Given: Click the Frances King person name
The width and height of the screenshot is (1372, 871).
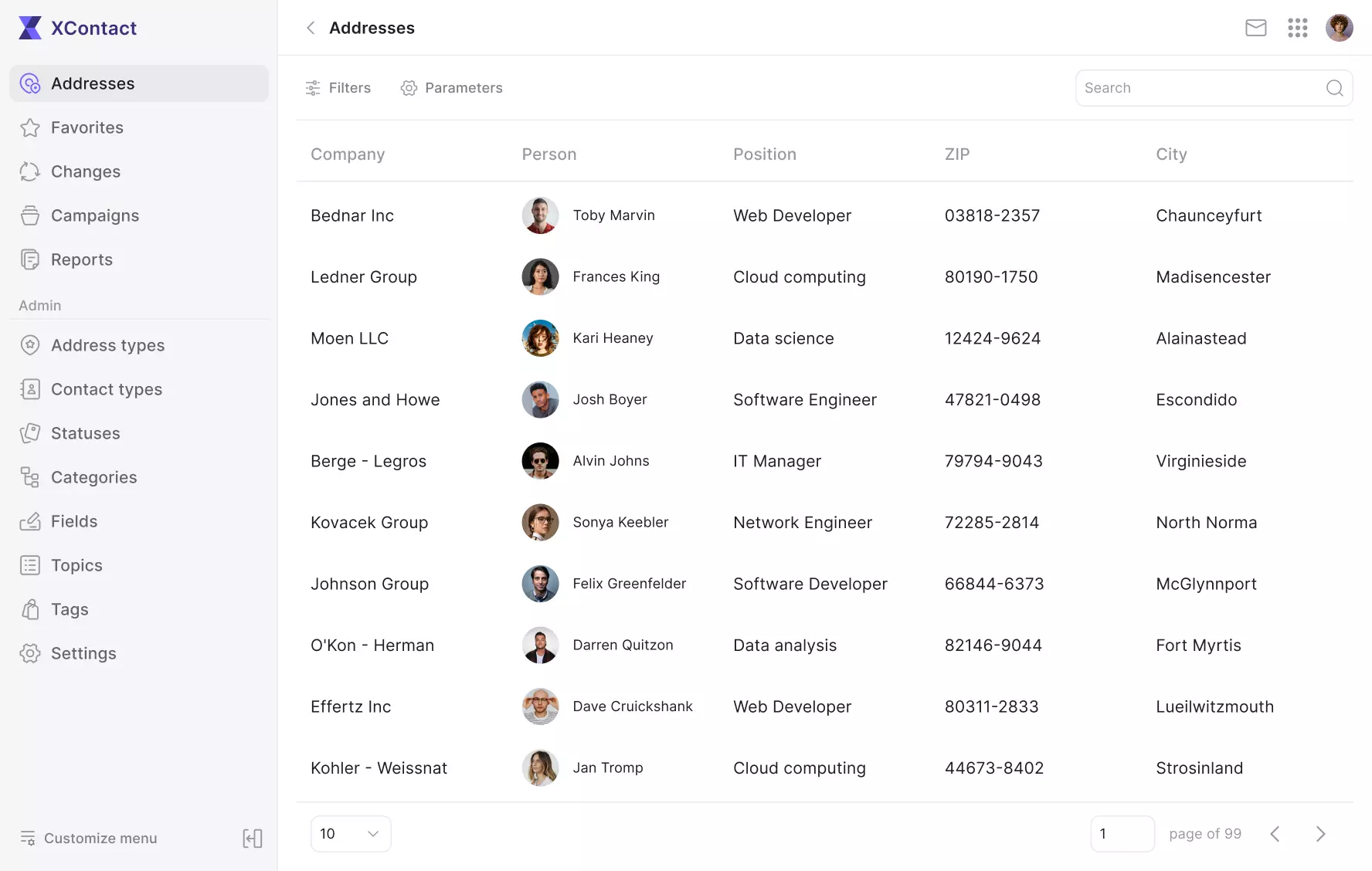Looking at the screenshot, I should pyautogui.click(x=616, y=276).
